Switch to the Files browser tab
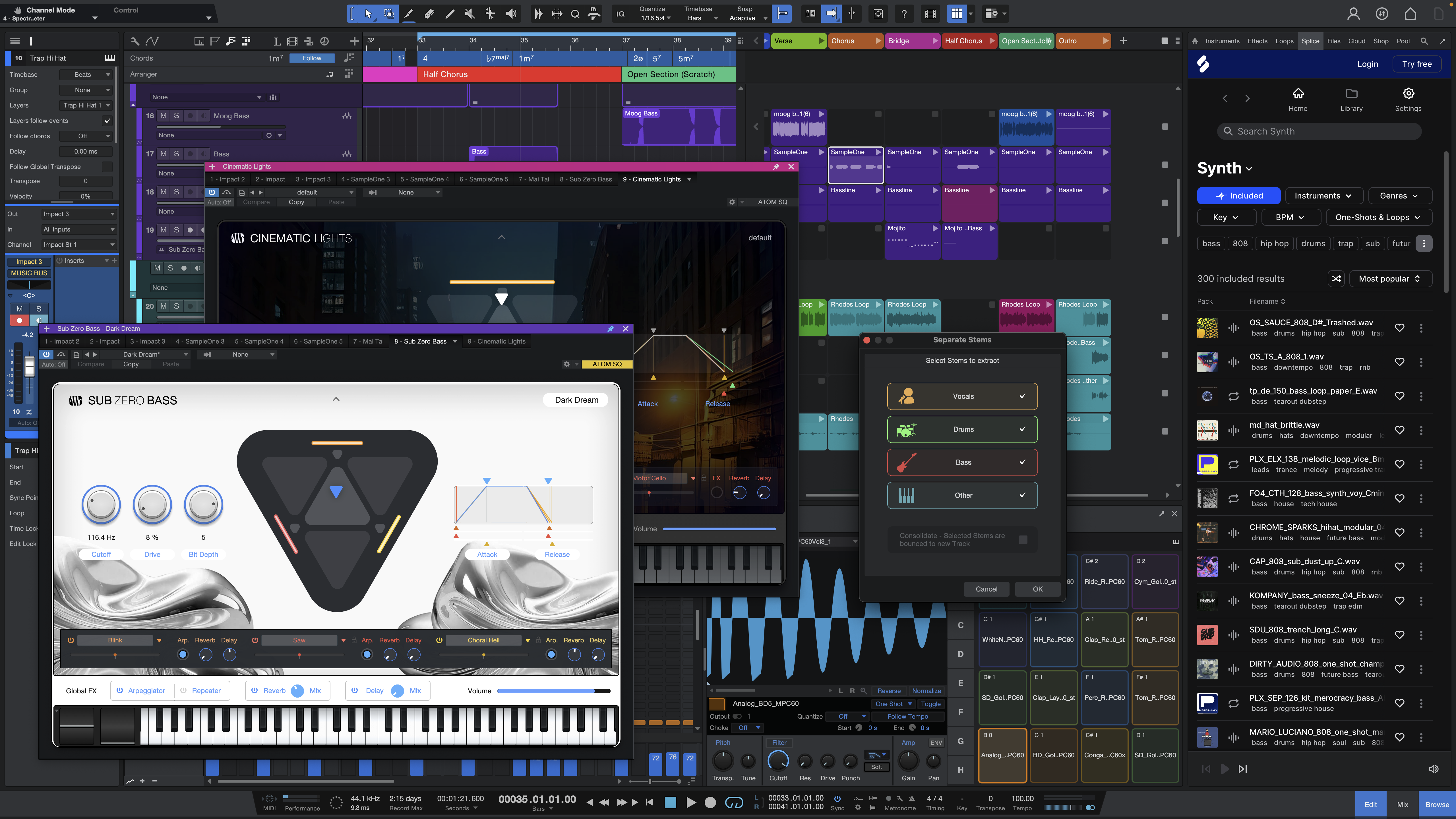 (x=1333, y=41)
